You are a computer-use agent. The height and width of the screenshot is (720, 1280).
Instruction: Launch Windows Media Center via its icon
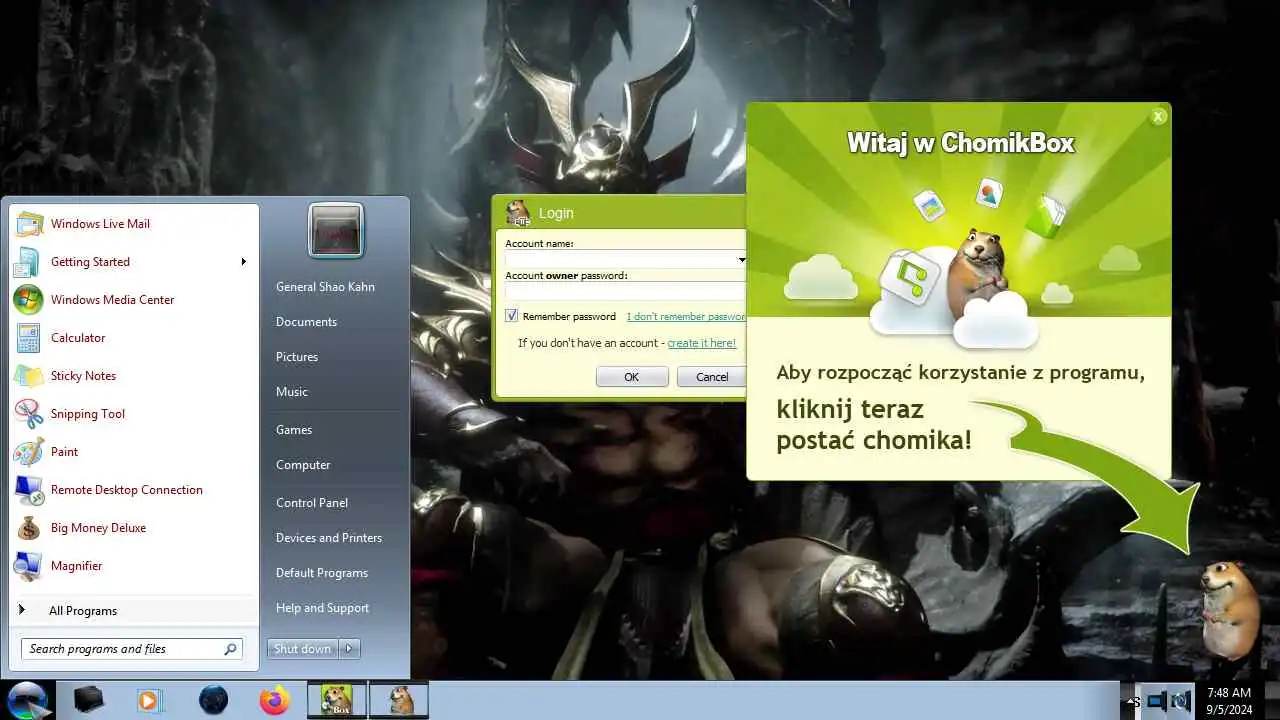[x=28, y=299]
